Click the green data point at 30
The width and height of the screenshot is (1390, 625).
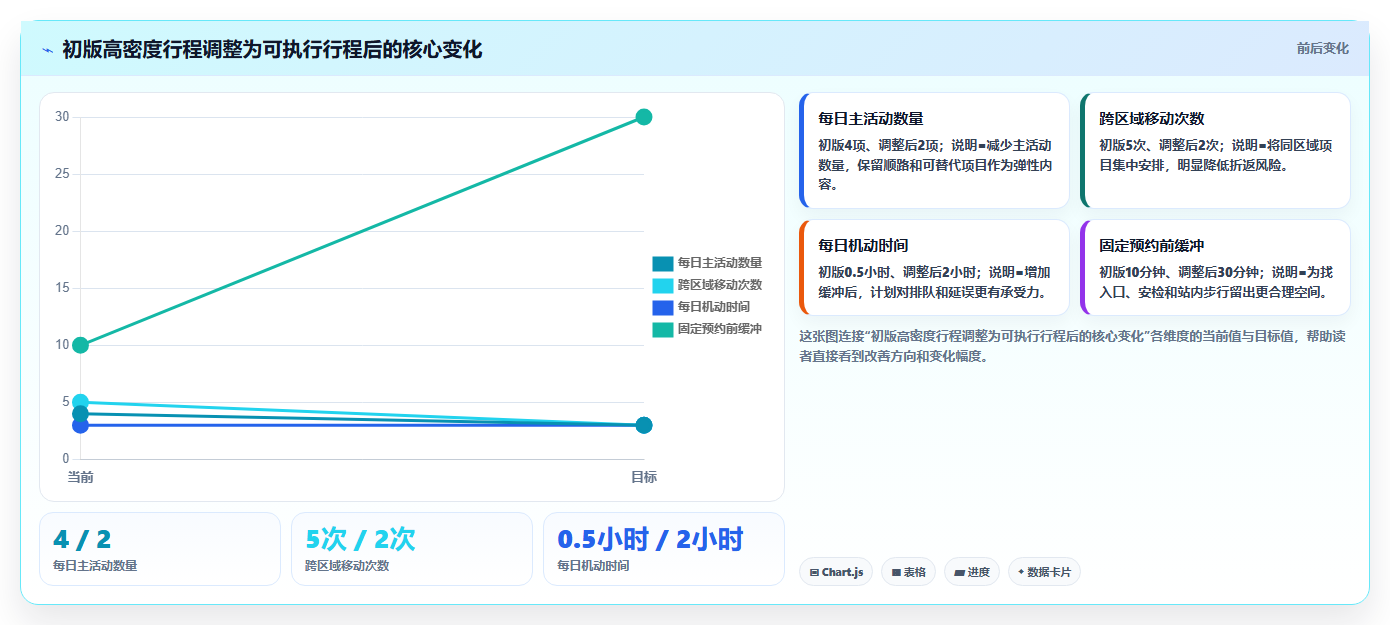(644, 117)
